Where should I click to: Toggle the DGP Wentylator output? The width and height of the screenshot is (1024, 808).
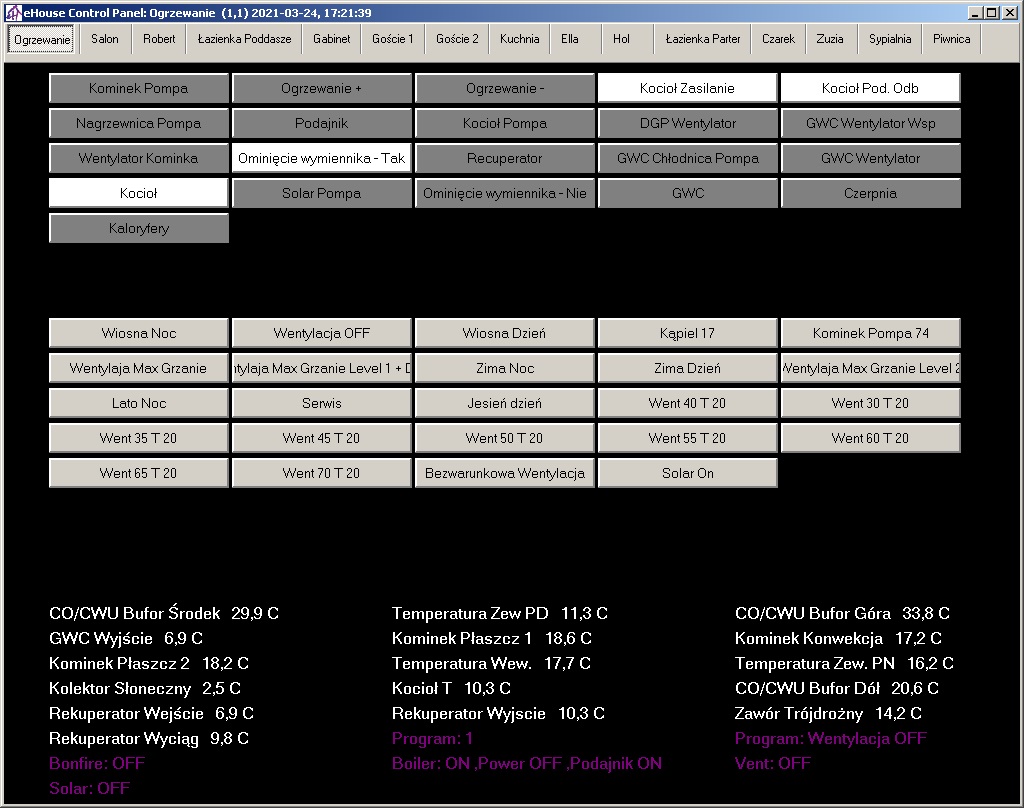pos(687,123)
